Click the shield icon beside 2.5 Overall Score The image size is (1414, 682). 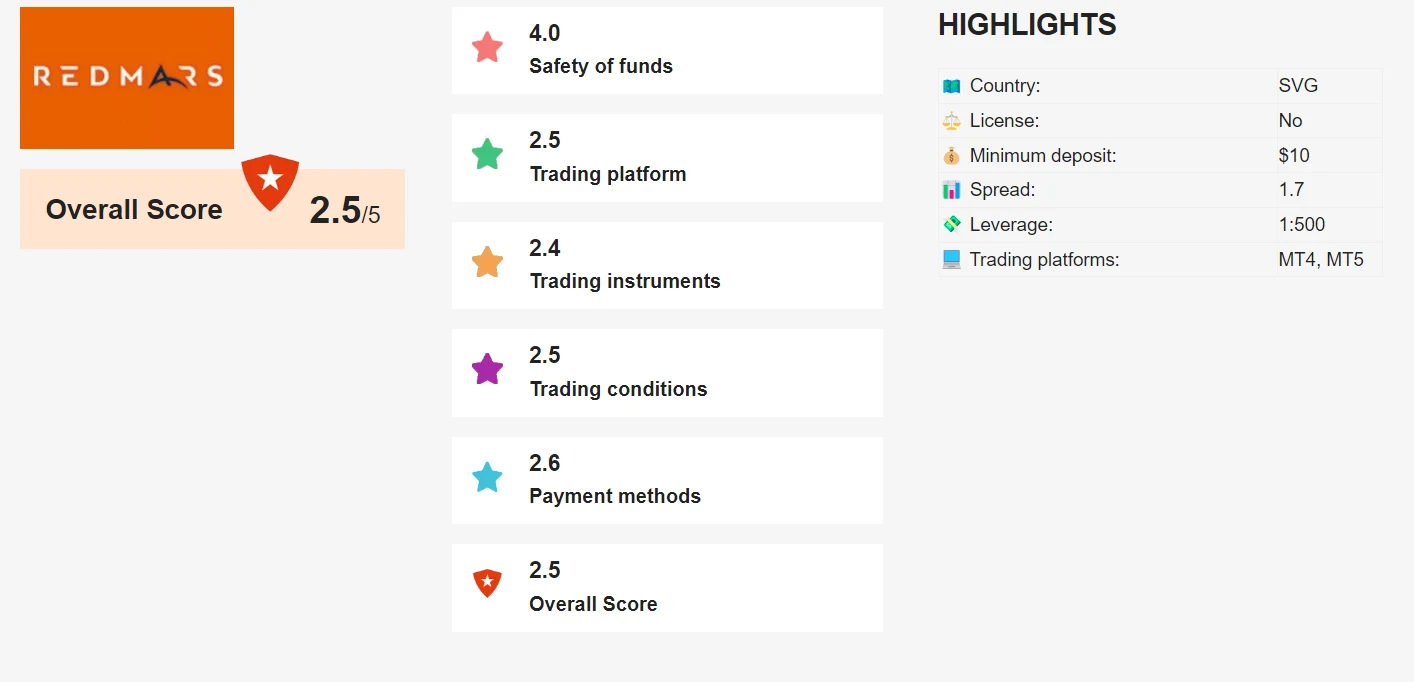click(x=487, y=584)
